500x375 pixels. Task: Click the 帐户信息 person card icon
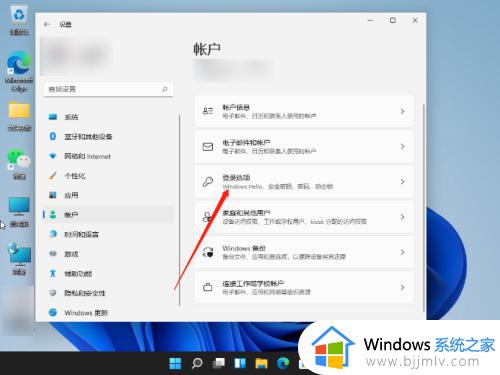[x=208, y=111]
